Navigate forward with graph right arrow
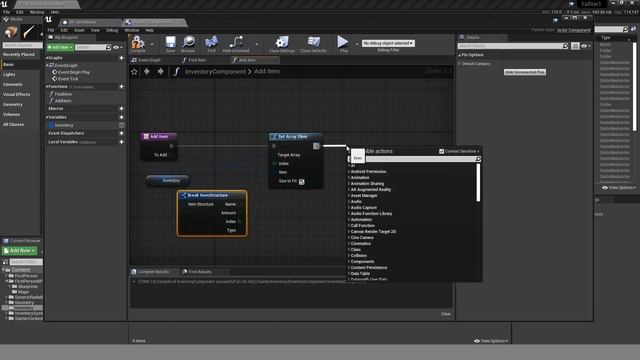640x360 pixels. pos(160,72)
